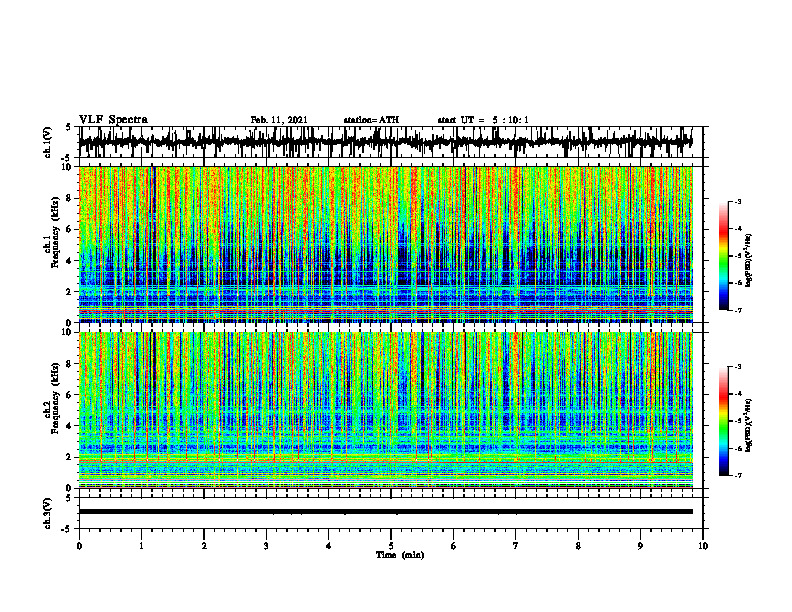792x612 pixels.
Task: Click the "station=ATH" header text
Action: (371, 120)
